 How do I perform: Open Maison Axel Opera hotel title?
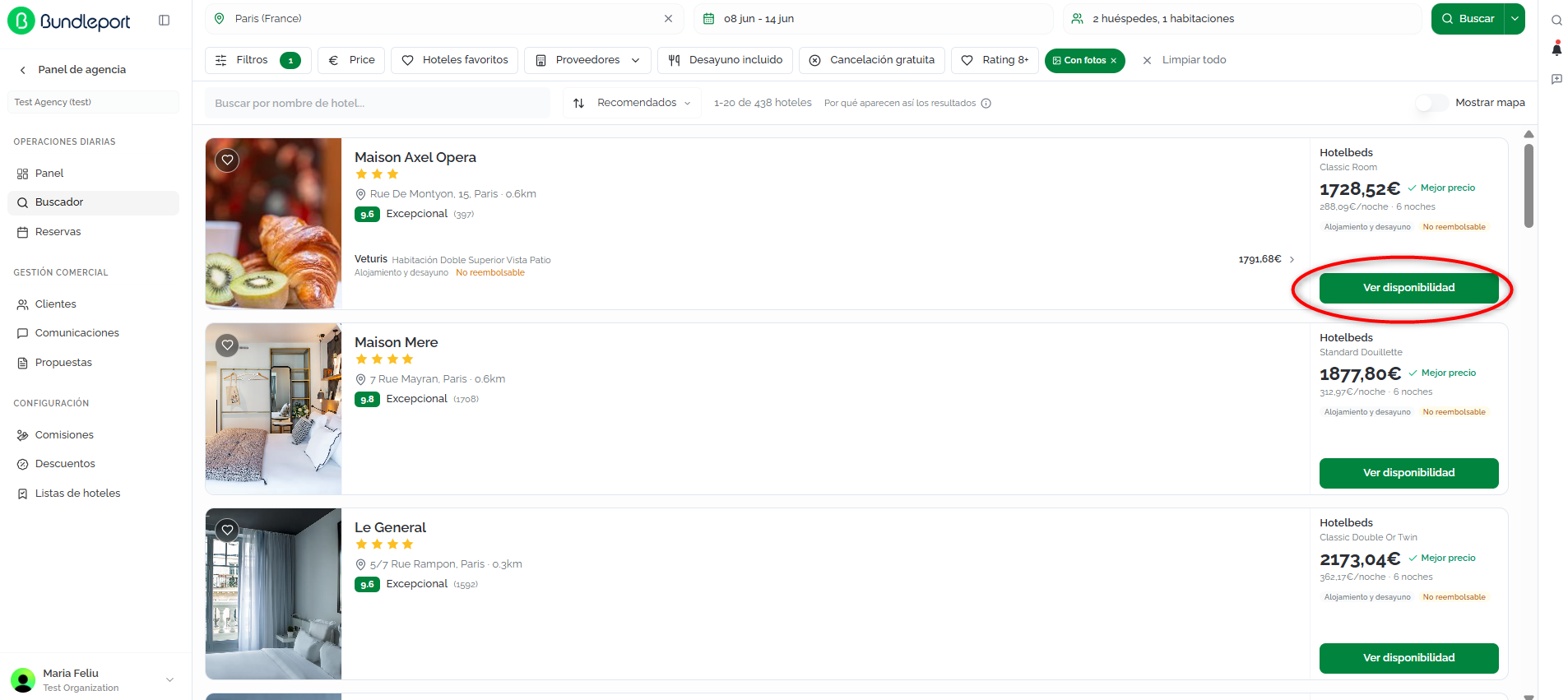coord(415,157)
